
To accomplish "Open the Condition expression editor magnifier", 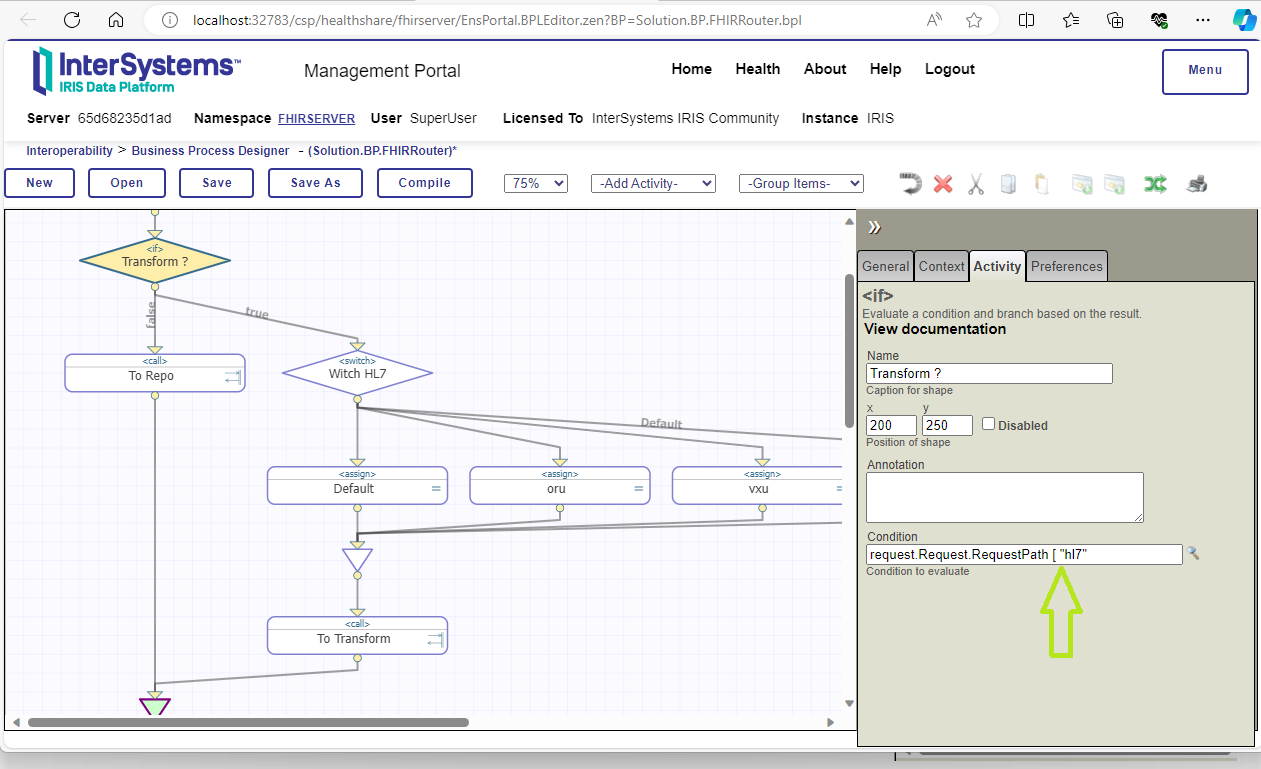I will pyautogui.click(x=1192, y=553).
